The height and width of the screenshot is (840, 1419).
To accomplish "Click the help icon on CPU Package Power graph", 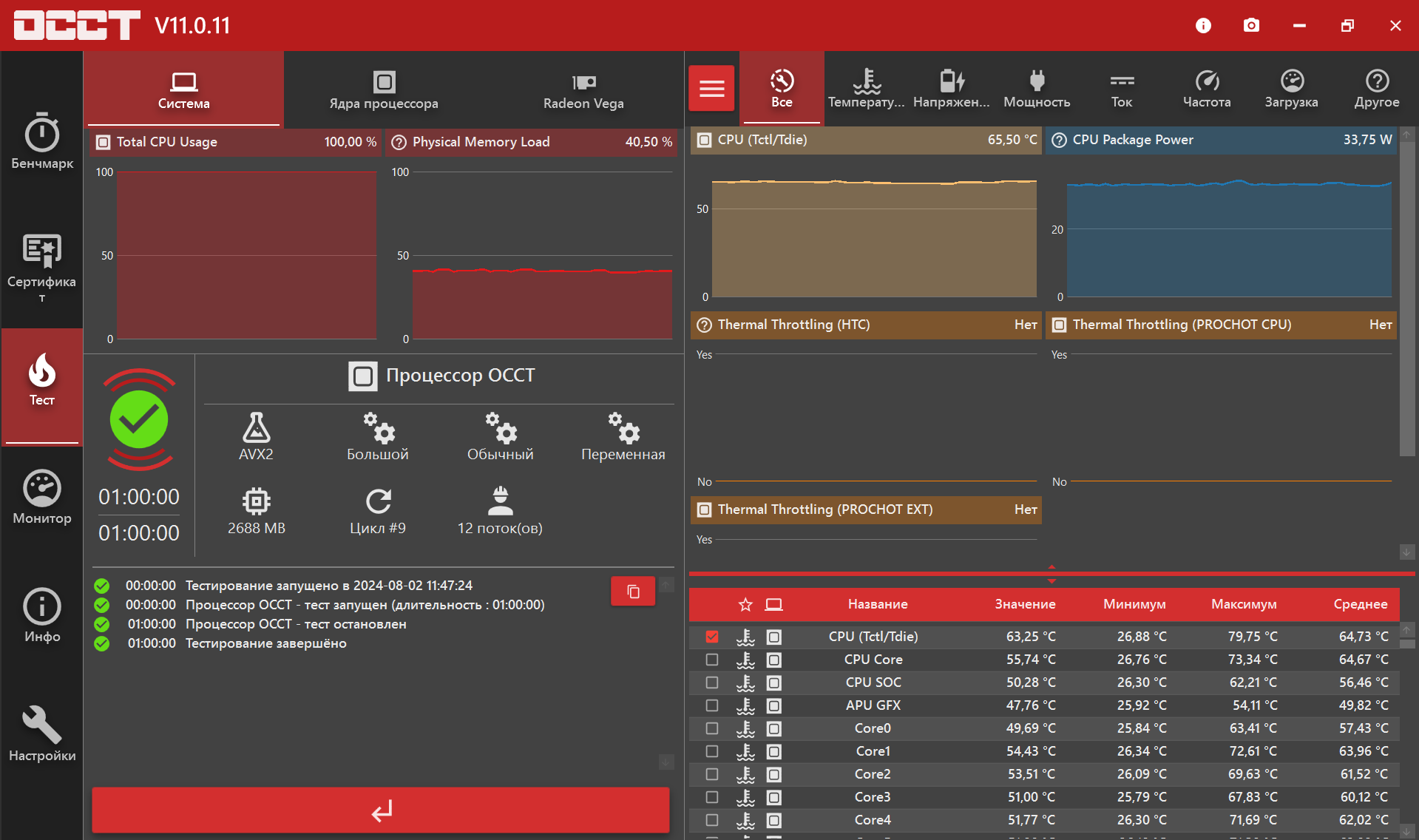I will [1059, 140].
